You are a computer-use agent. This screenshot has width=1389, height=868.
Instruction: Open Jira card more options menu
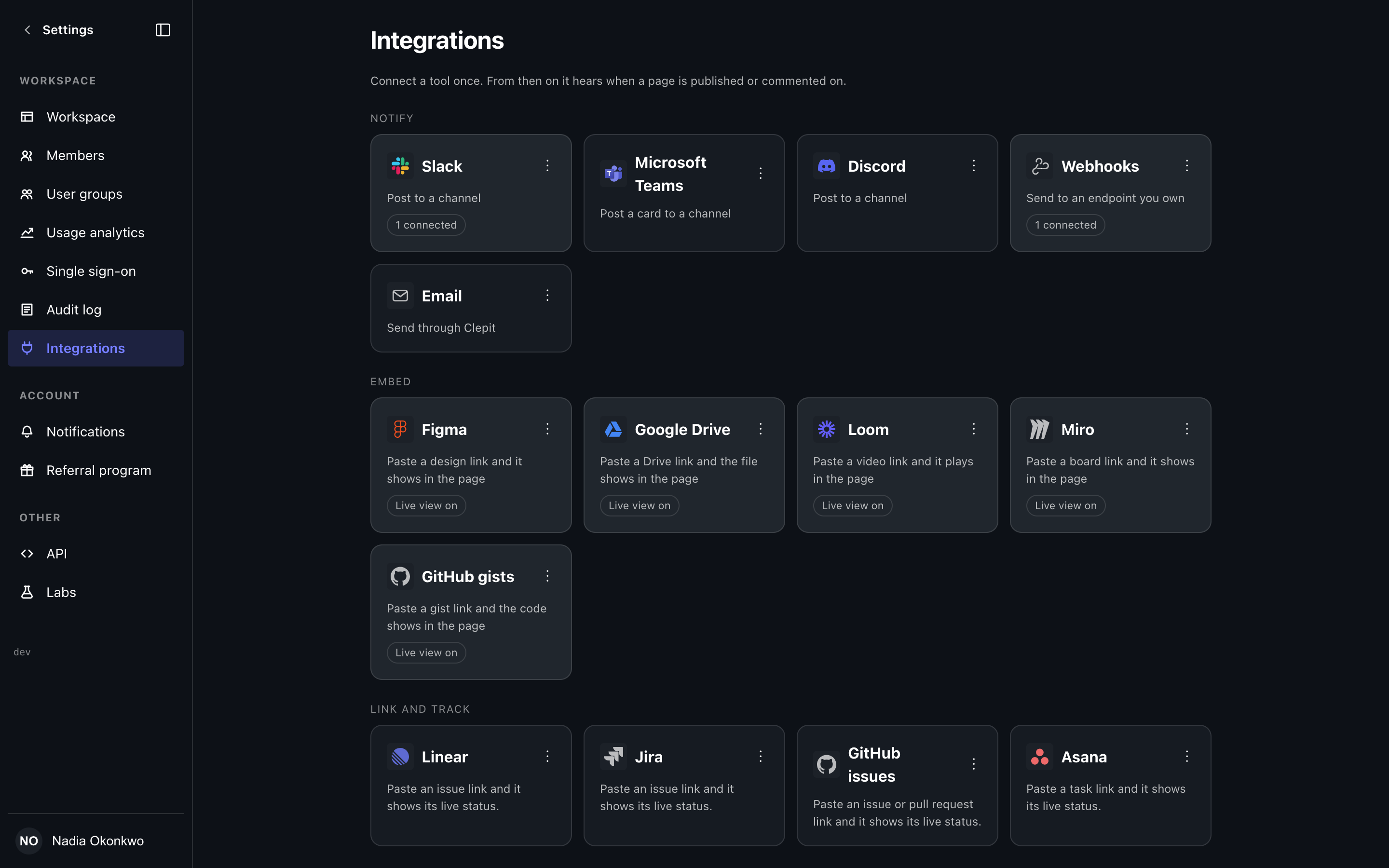coord(761,757)
